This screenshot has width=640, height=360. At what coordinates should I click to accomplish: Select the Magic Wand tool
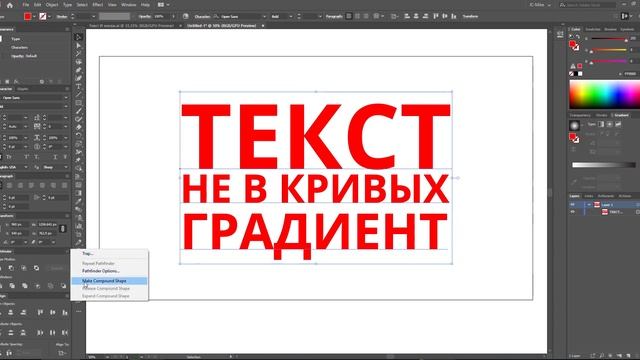tap(79, 53)
